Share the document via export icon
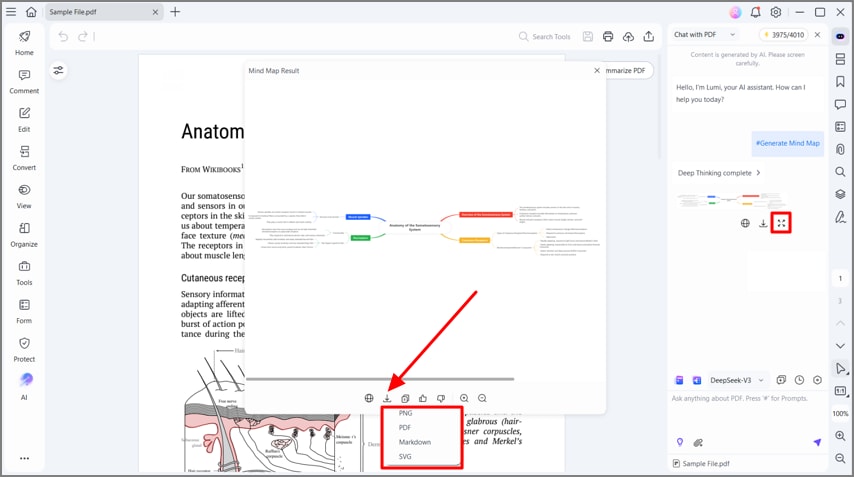This screenshot has width=854, height=477. [x=649, y=36]
